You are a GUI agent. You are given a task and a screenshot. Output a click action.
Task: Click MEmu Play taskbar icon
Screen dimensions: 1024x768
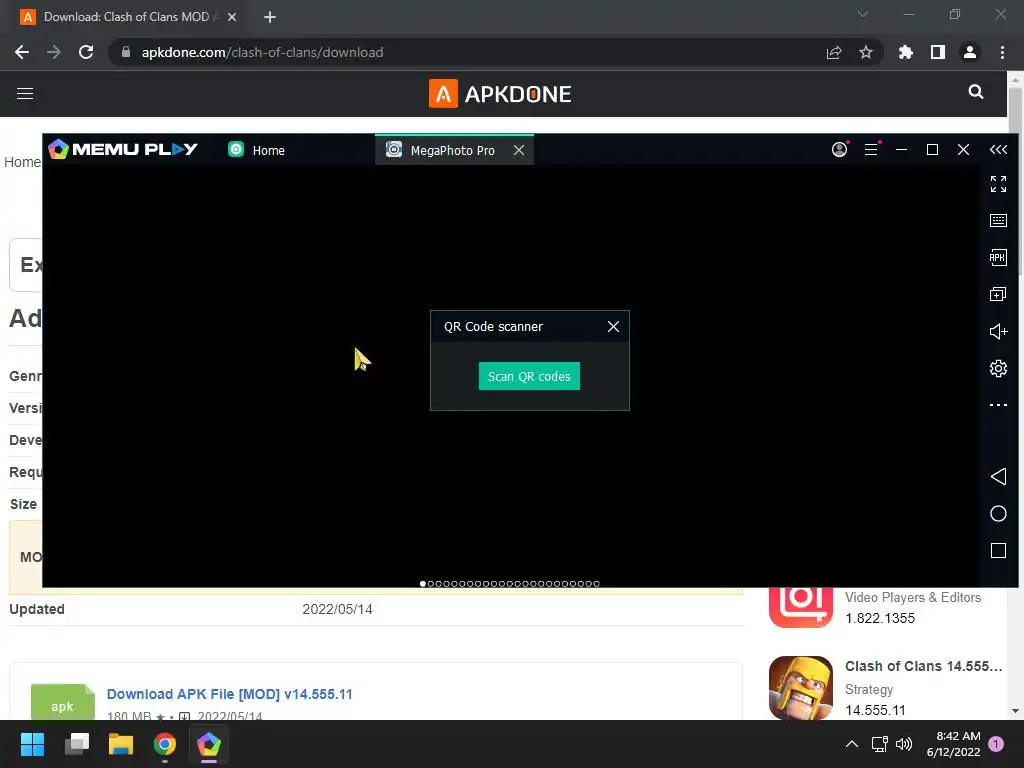coord(209,744)
